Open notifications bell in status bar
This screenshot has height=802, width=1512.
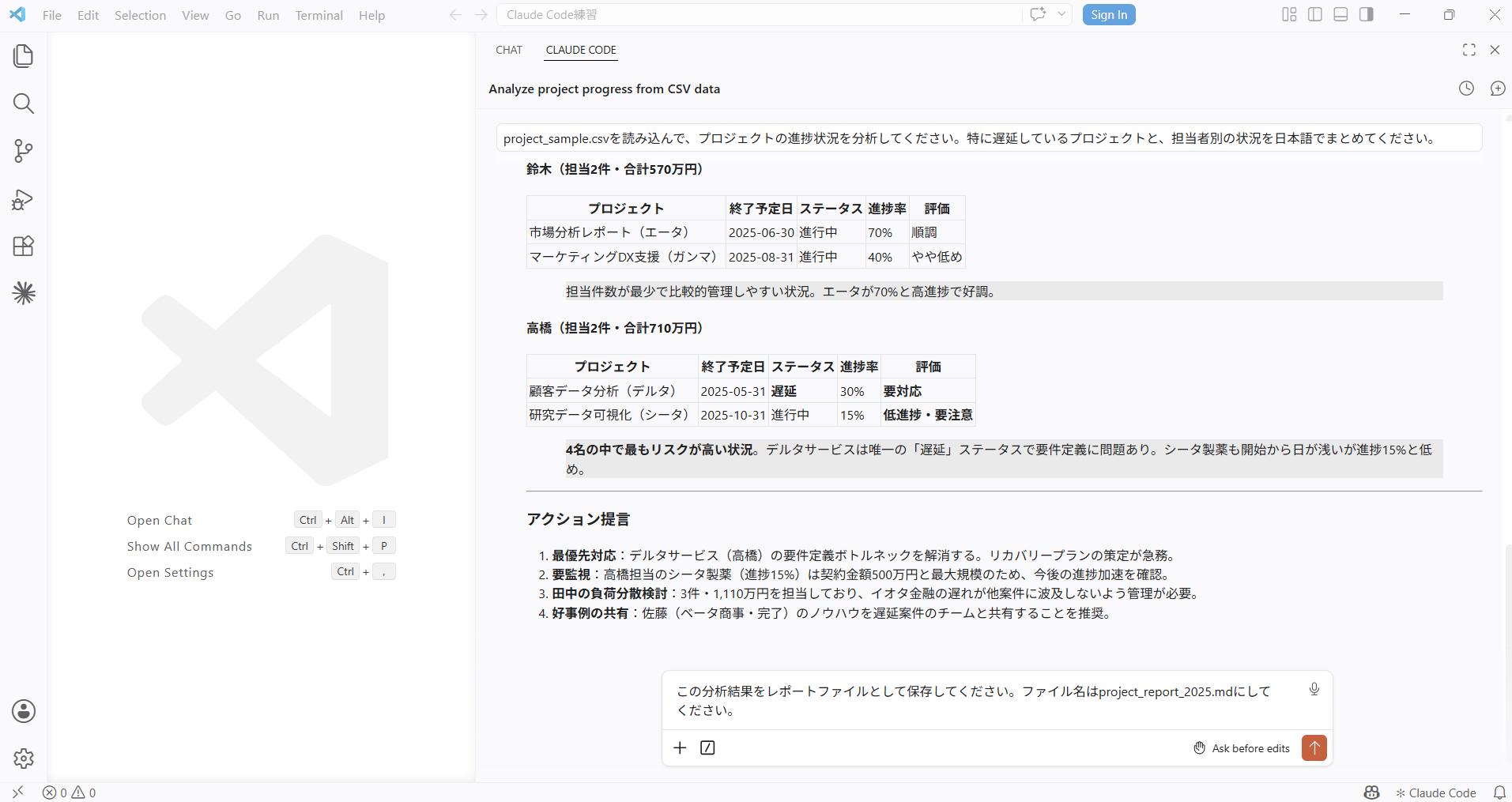(x=1499, y=793)
